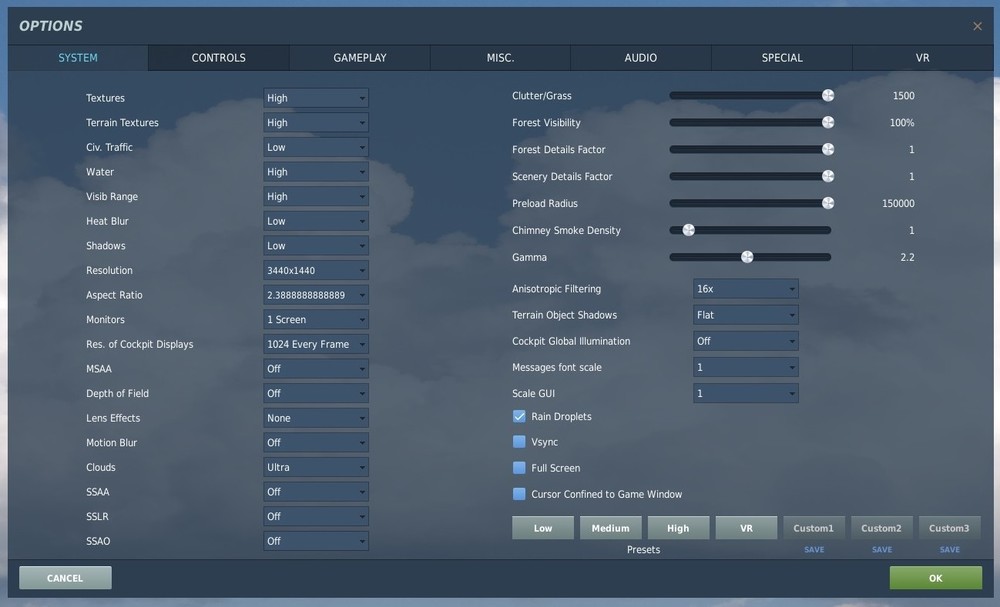Select the Custom1 preset
The width and height of the screenshot is (1000, 607).
pos(813,527)
